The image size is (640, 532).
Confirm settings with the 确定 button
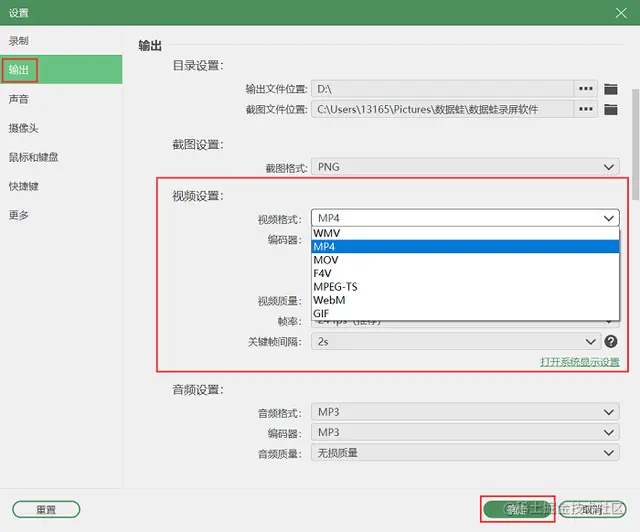517,509
